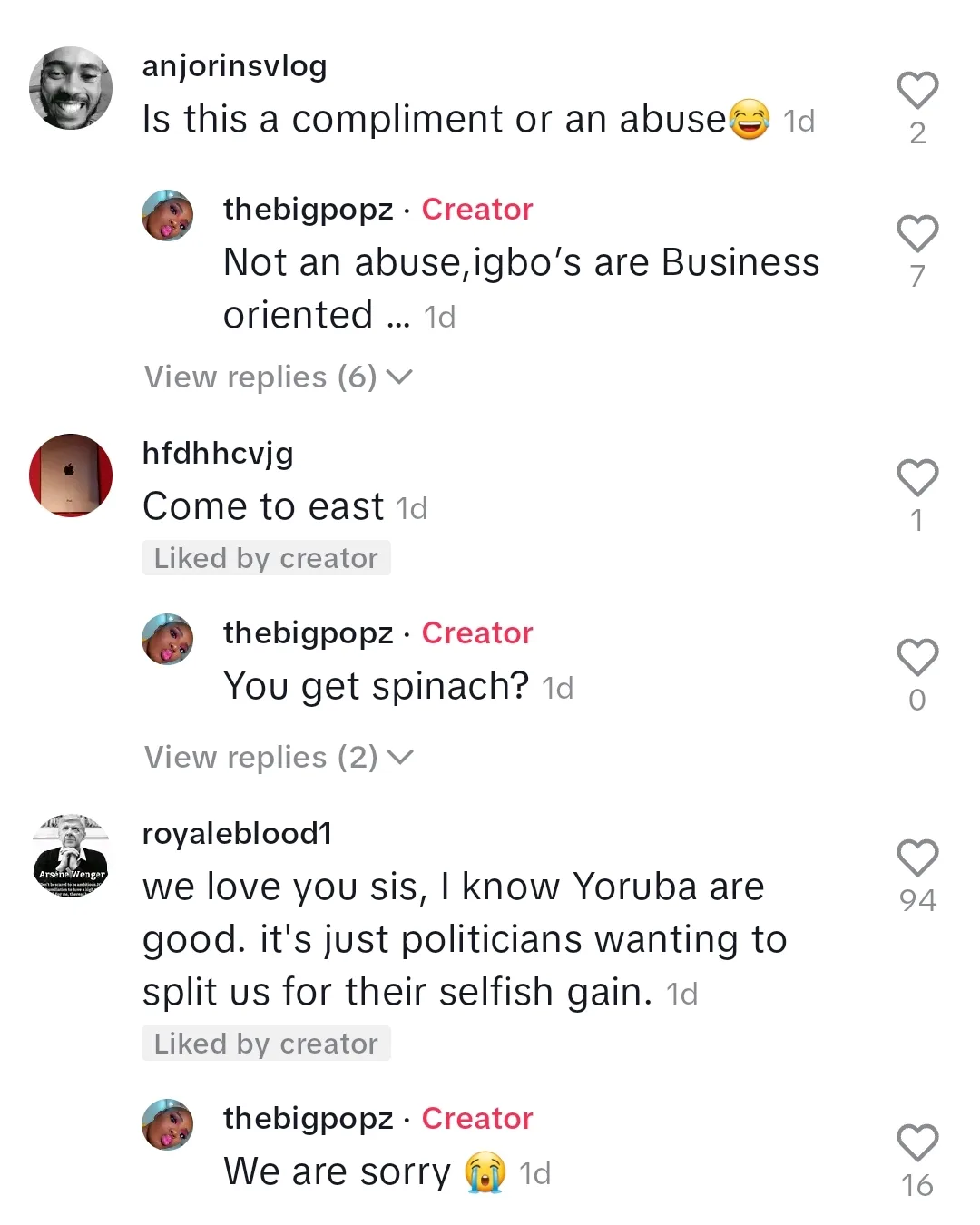This screenshot has width=980, height=1225.
Task: Select the Creator label next to thebigpopz
Action: coord(477,210)
